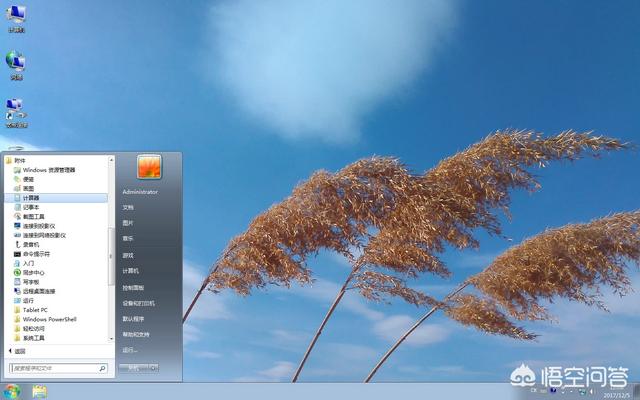Open 游戏 Games
The image size is (640, 400).
pos(128,256)
